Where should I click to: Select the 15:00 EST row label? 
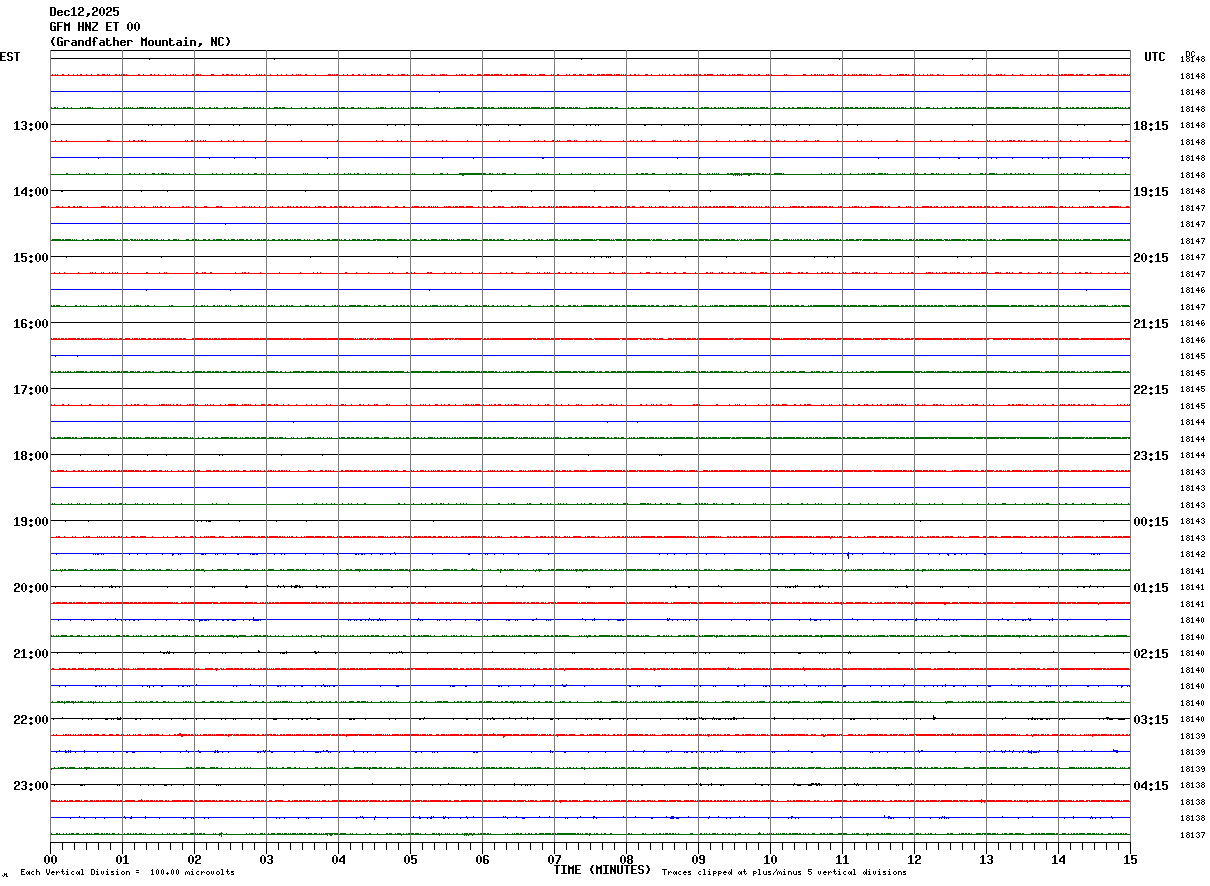coord(30,258)
